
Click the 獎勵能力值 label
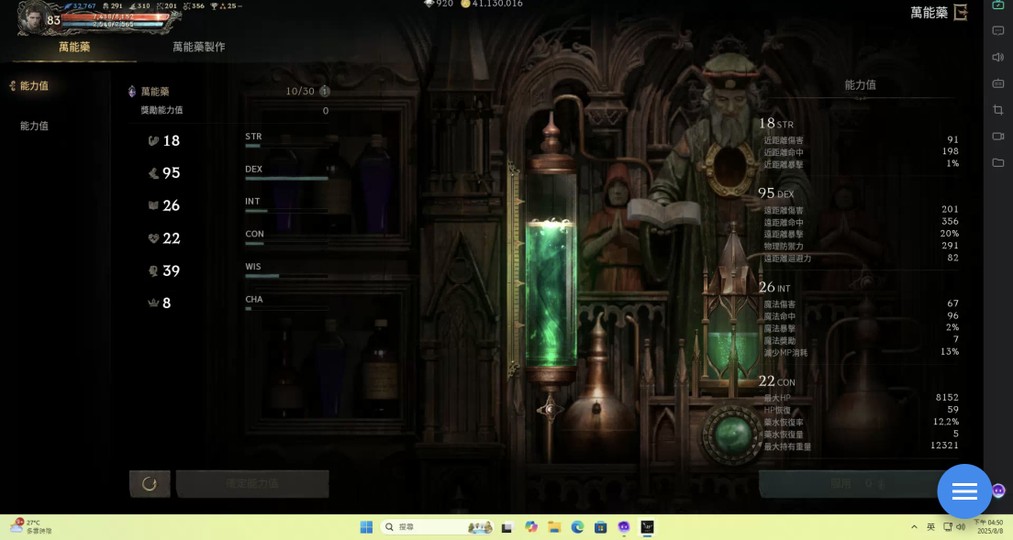(162, 110)
